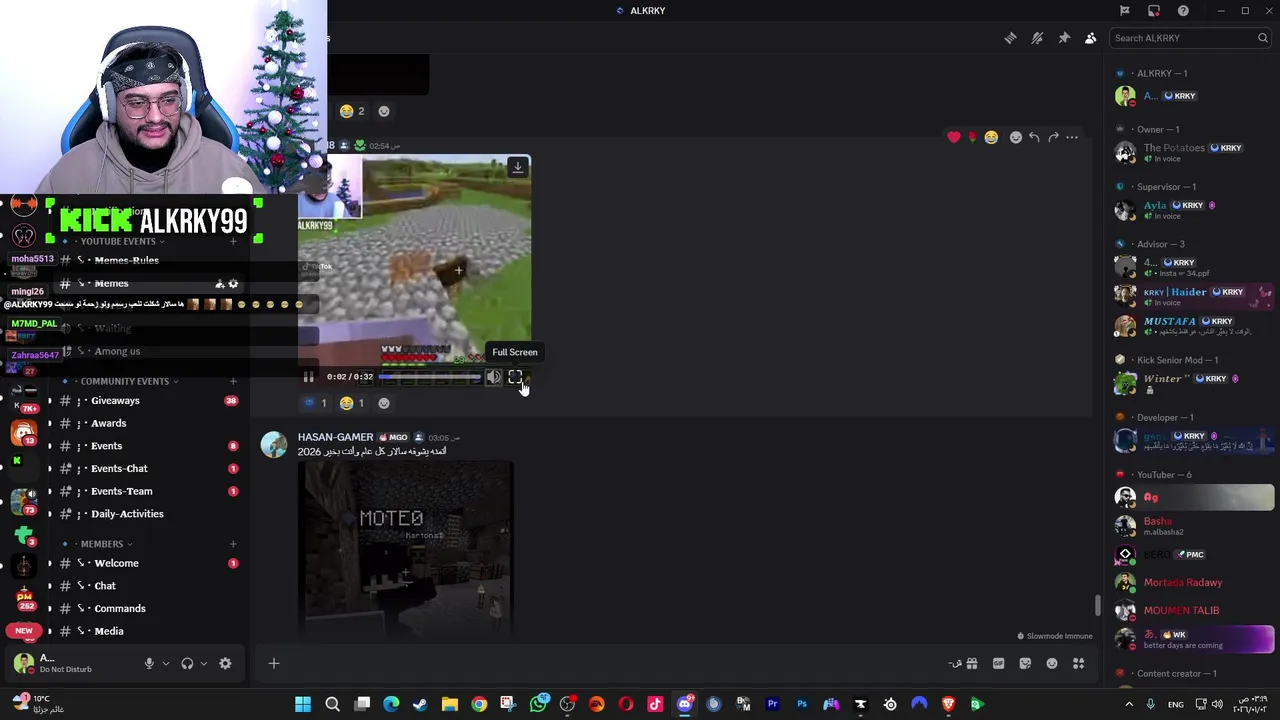This screenshot has height=720, width=1280.
Task: Show pinned messages
Action: pos(1064,38)
